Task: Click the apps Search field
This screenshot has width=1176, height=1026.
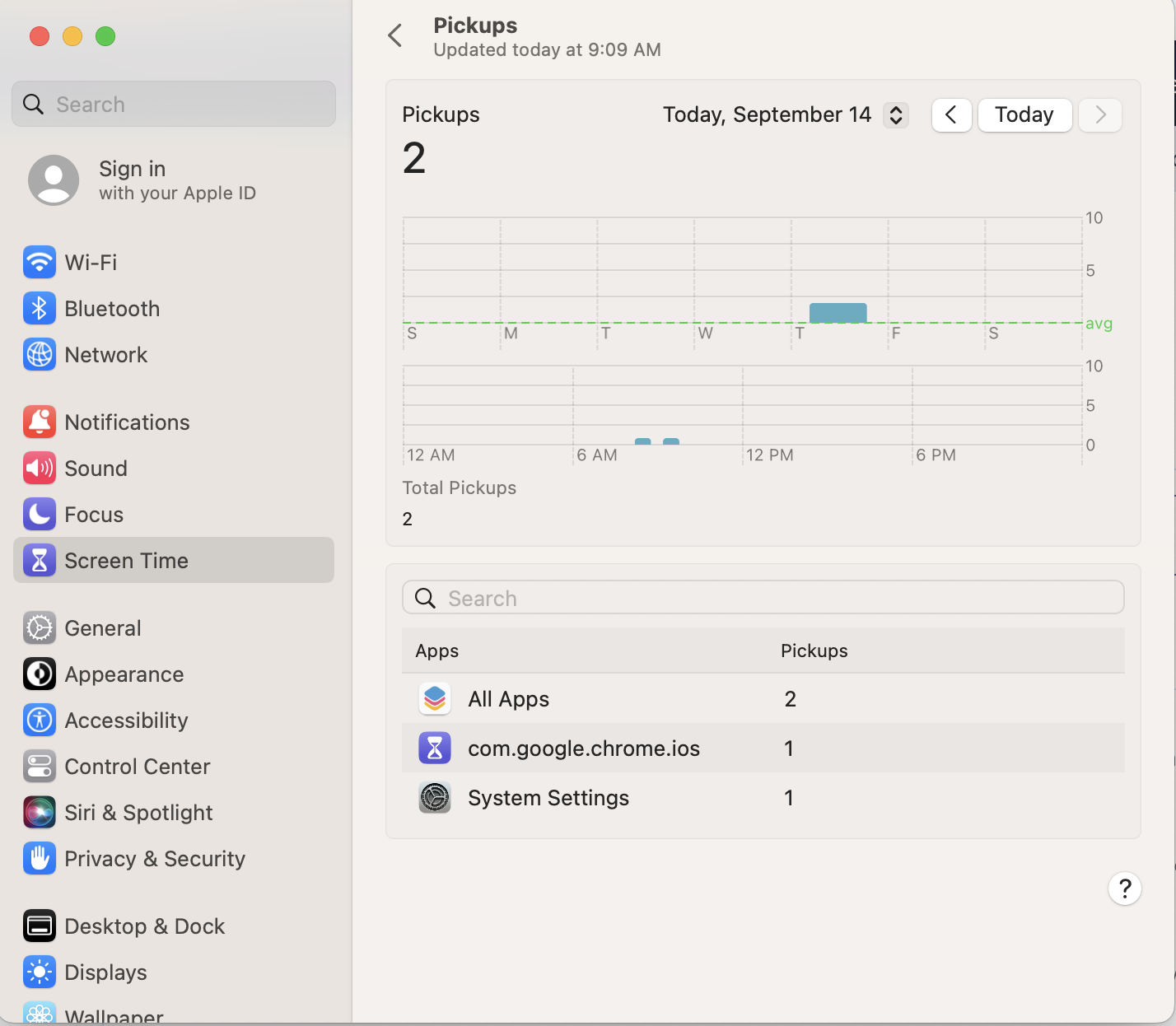Action: tap(763, 598)
